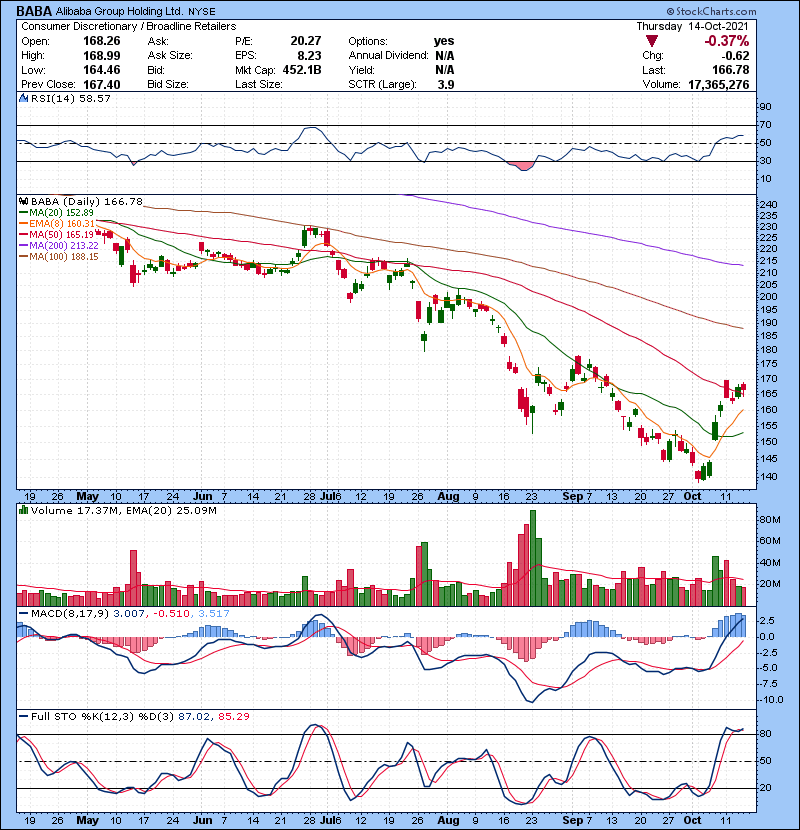The image size is (800, 830).
Task: Select Consumer Discretionary / Broadline Retailers sector text
Action: 129,26
